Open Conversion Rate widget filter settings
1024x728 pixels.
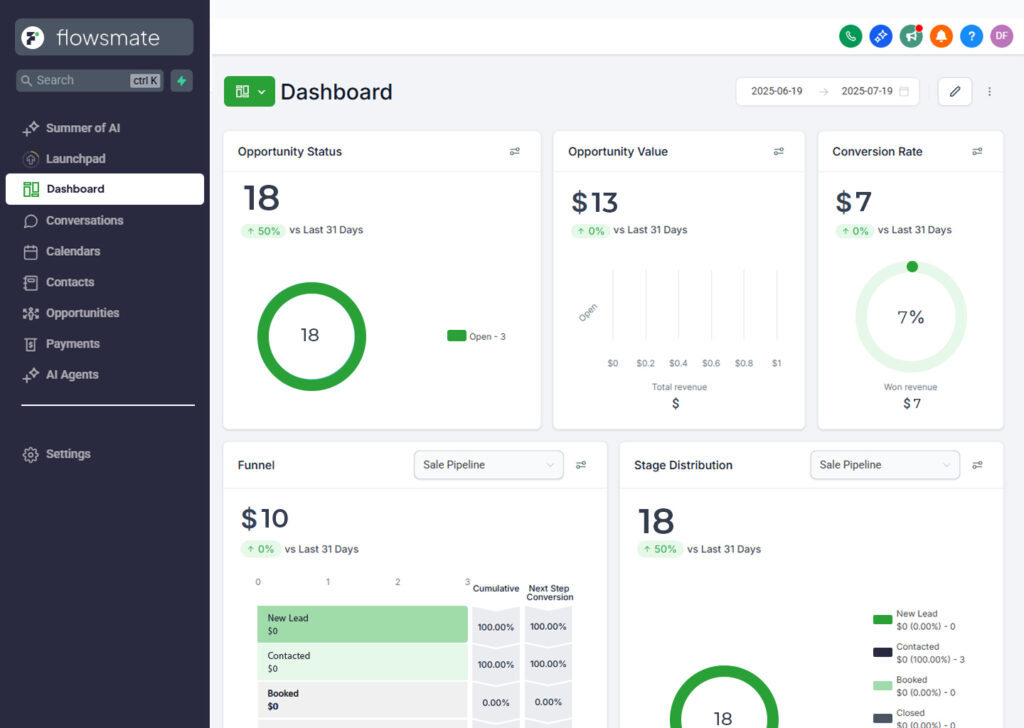coord(977,151)
